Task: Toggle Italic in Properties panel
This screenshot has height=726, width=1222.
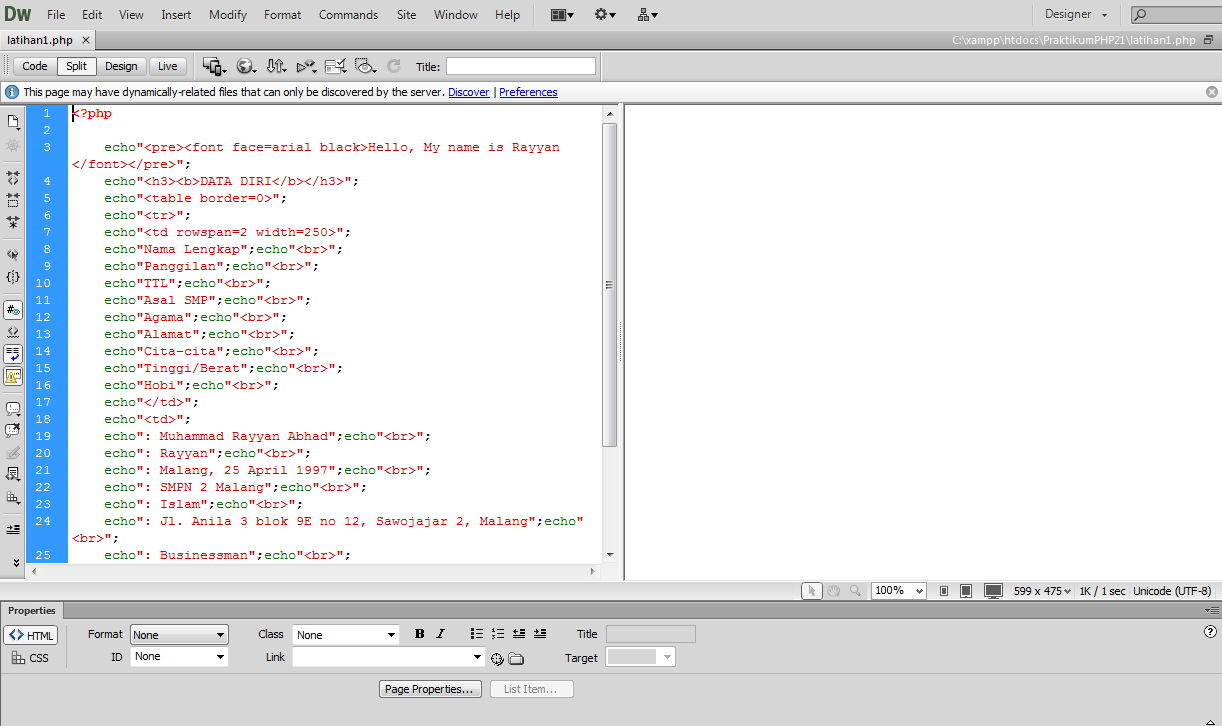Action: [440, 634]
